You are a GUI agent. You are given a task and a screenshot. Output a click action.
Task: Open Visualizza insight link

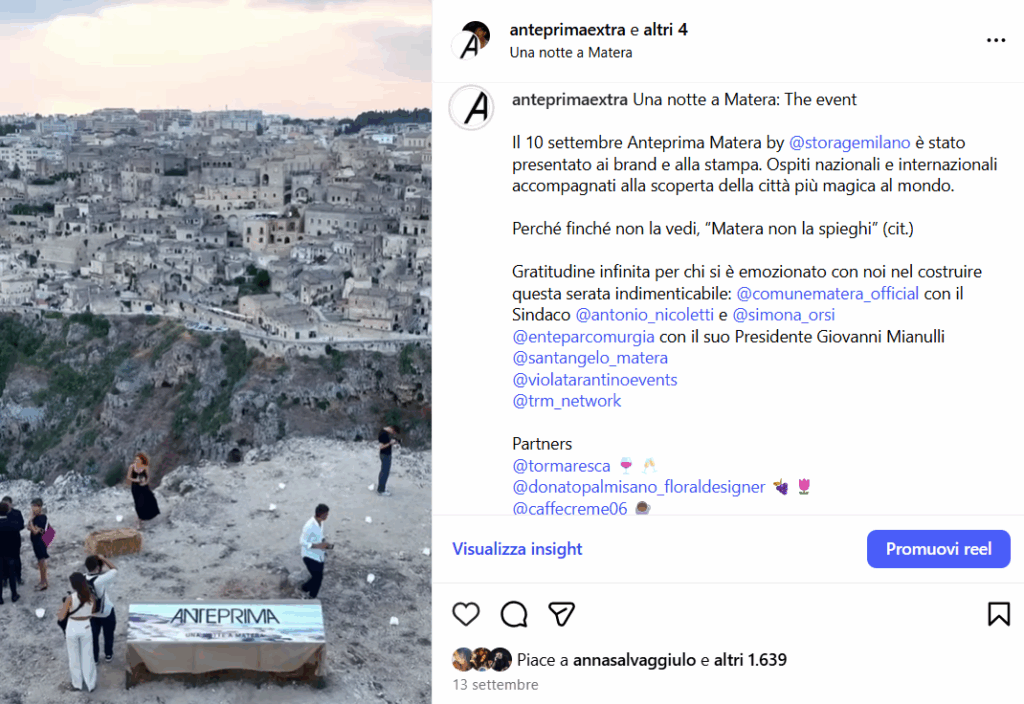[x=517, y=549]
